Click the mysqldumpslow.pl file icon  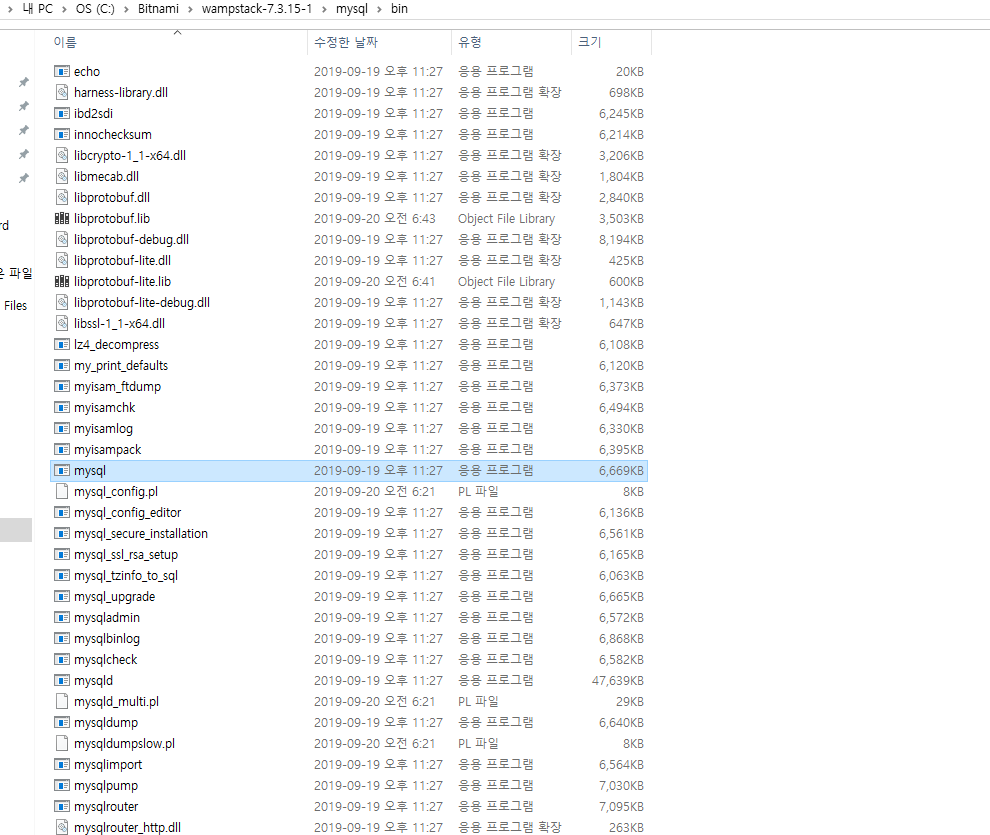click(x=62, y=743)
